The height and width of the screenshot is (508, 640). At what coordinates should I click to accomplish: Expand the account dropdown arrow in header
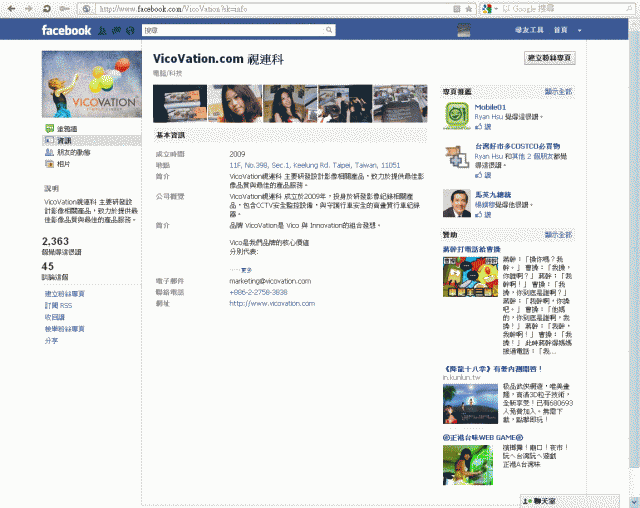(x=579, y=30)
